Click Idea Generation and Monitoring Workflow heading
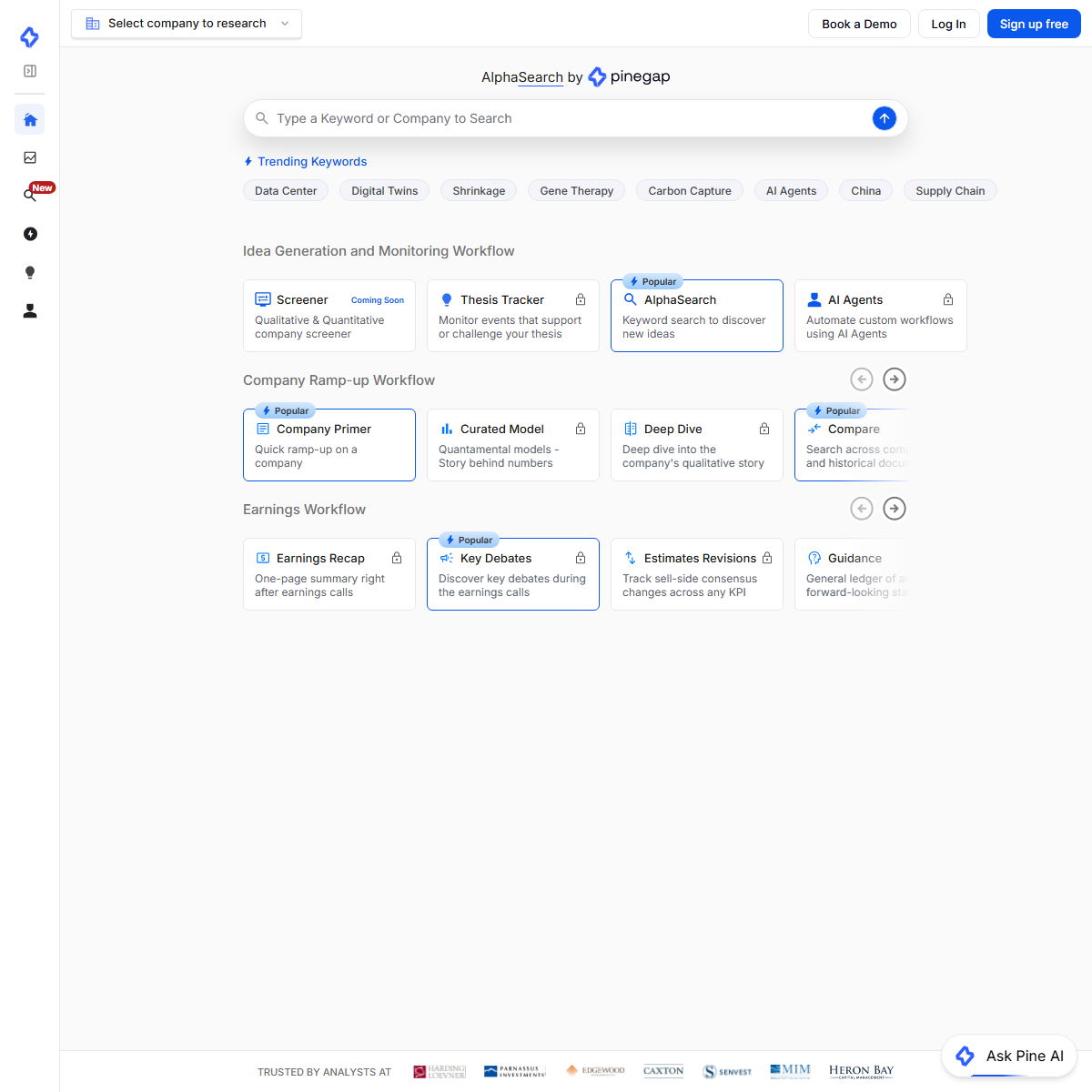Viewport: 1092px width, 1092px height. tap(379, 251)
